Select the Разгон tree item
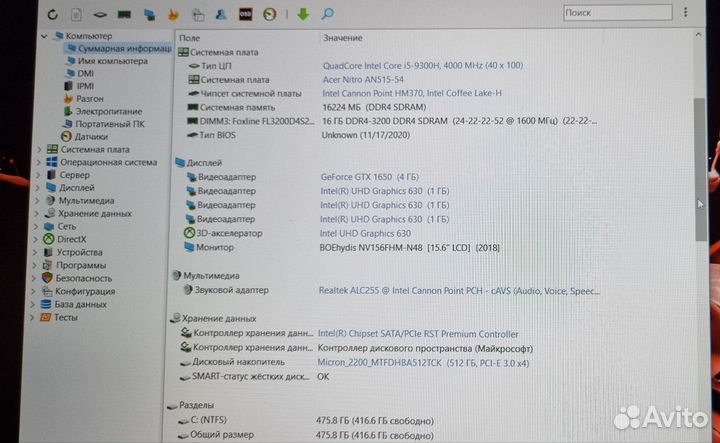The height and width of the screenshot is (443, 720). tap(84, 99)
